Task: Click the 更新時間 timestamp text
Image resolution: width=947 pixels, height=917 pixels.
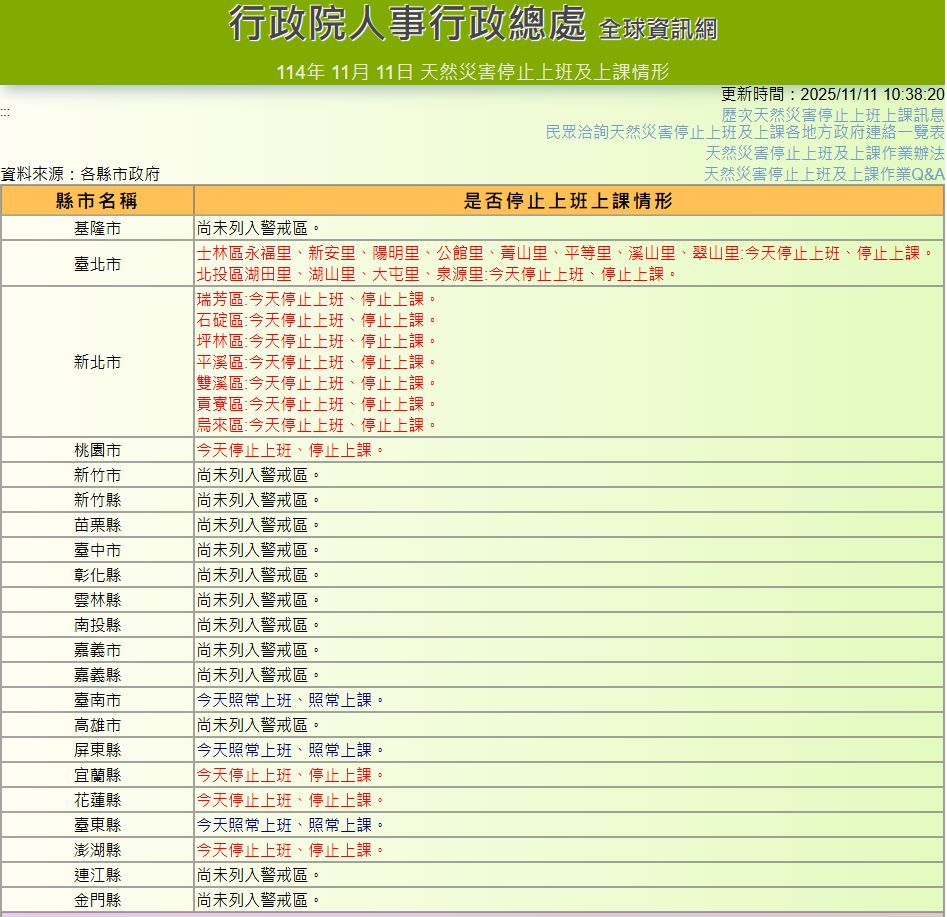Action: click(x=832, y=94)
